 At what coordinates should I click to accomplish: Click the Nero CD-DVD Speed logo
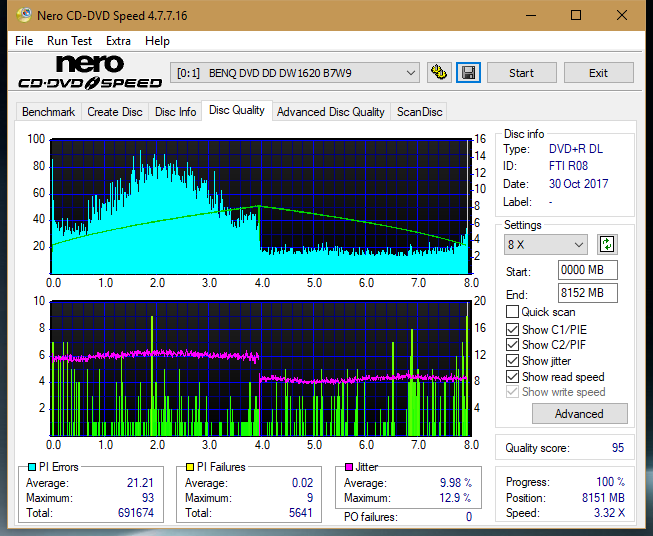(x=90, y=72)
